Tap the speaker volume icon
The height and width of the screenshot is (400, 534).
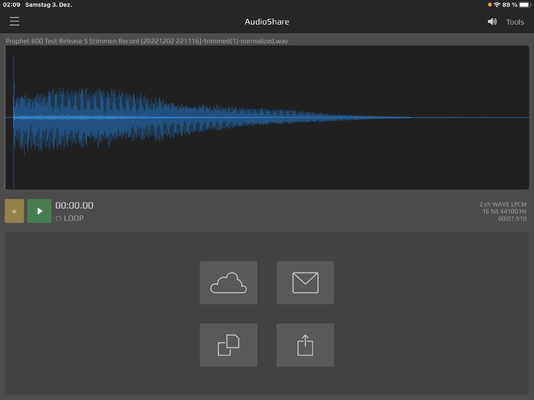pyautogui.click(x=492, y=22)
